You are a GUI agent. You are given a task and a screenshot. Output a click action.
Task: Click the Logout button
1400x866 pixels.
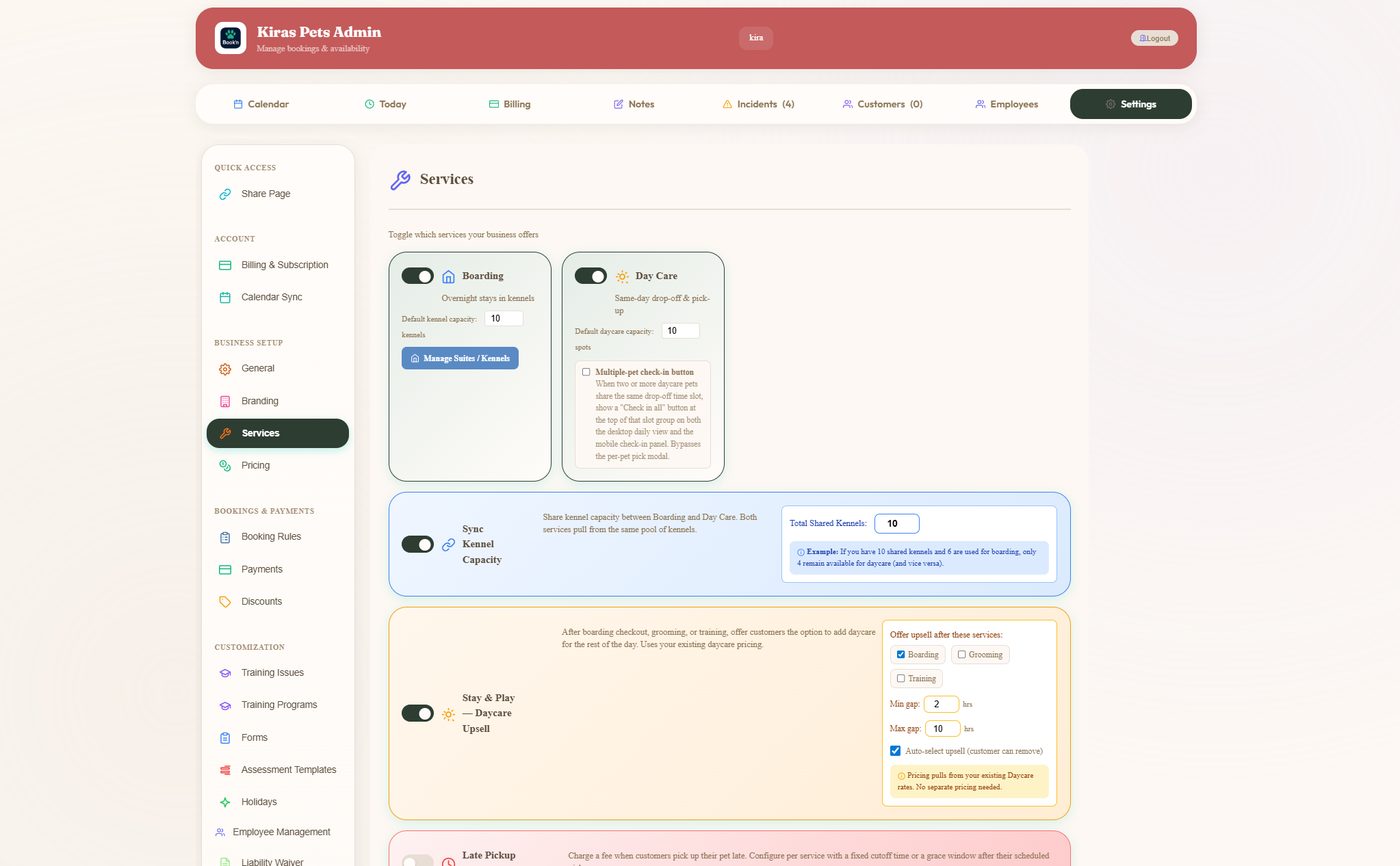(x=1154, y=38)
